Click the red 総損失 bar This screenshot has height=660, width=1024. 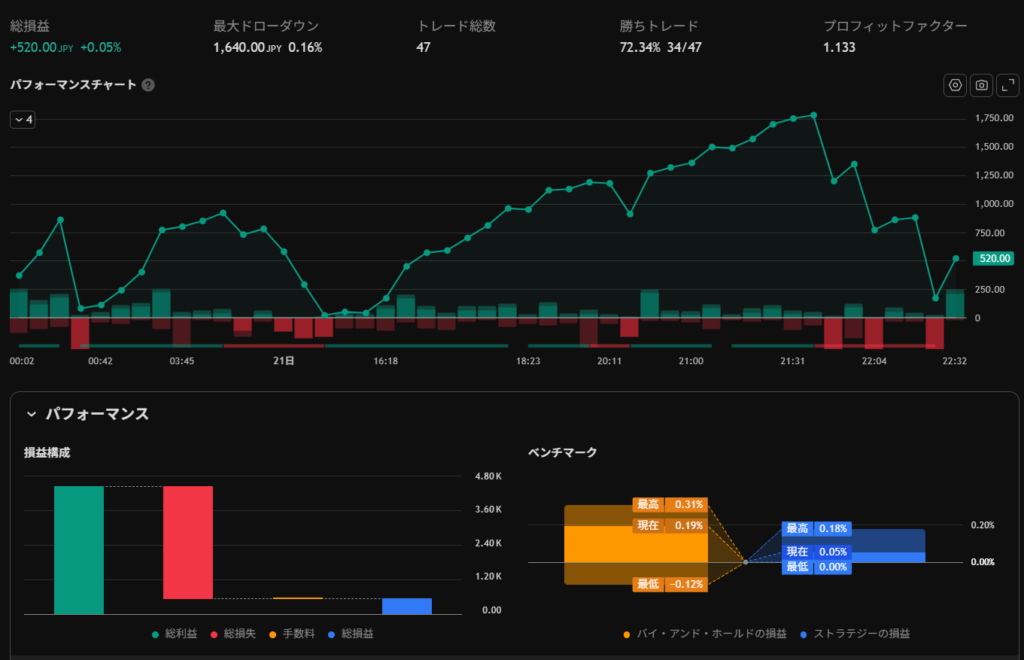point(188,542)
